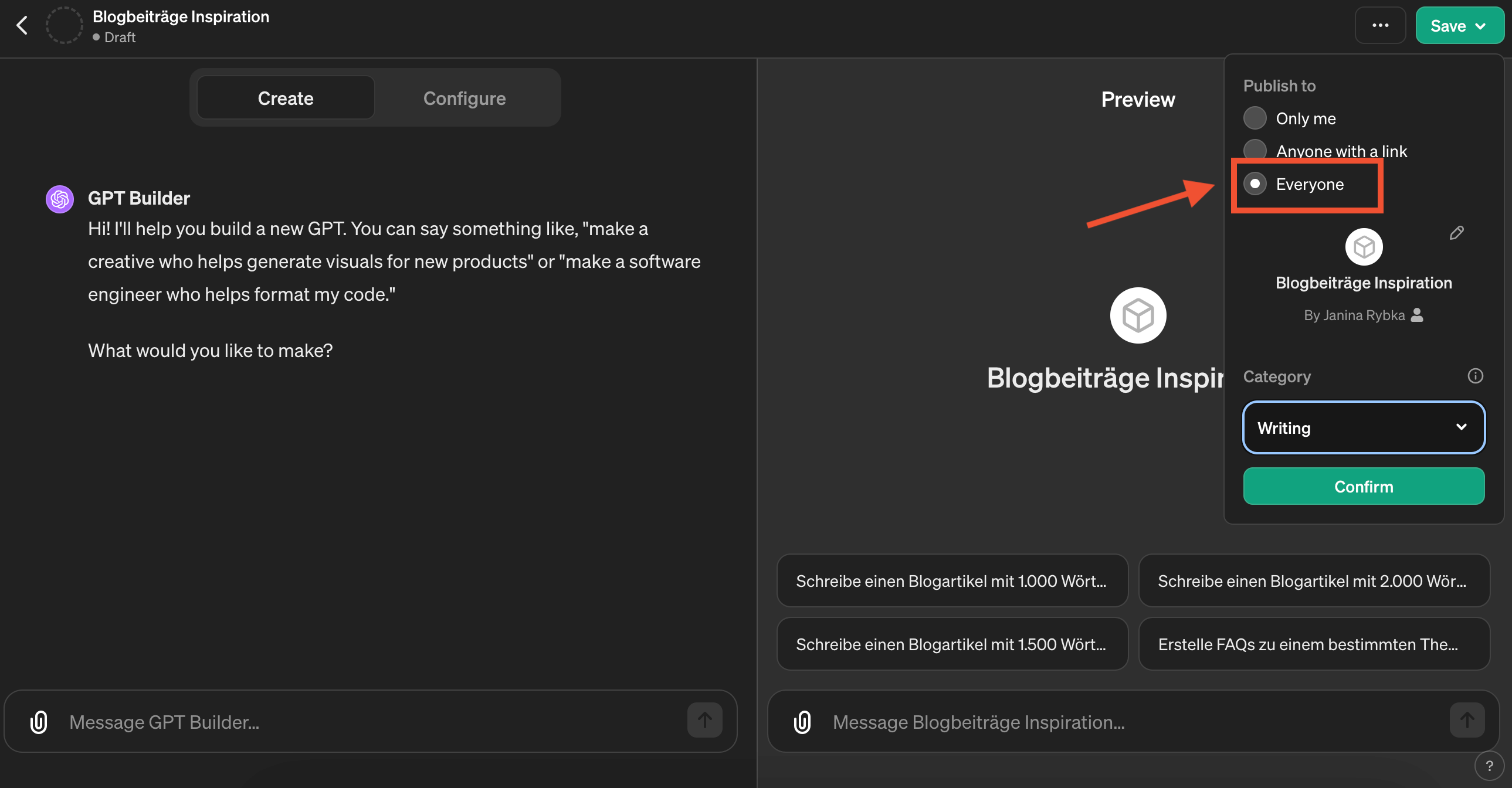Switch to the Create tab

point(285,98)
